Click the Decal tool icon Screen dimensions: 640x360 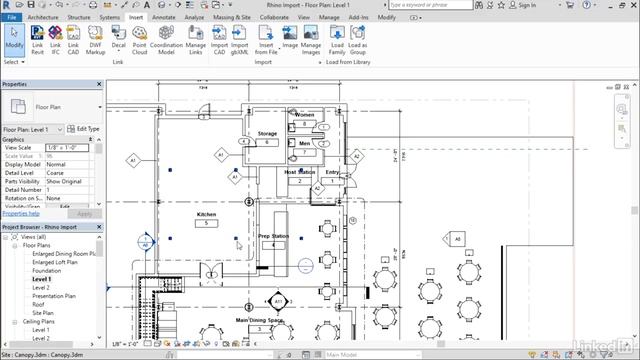(118, 33)
